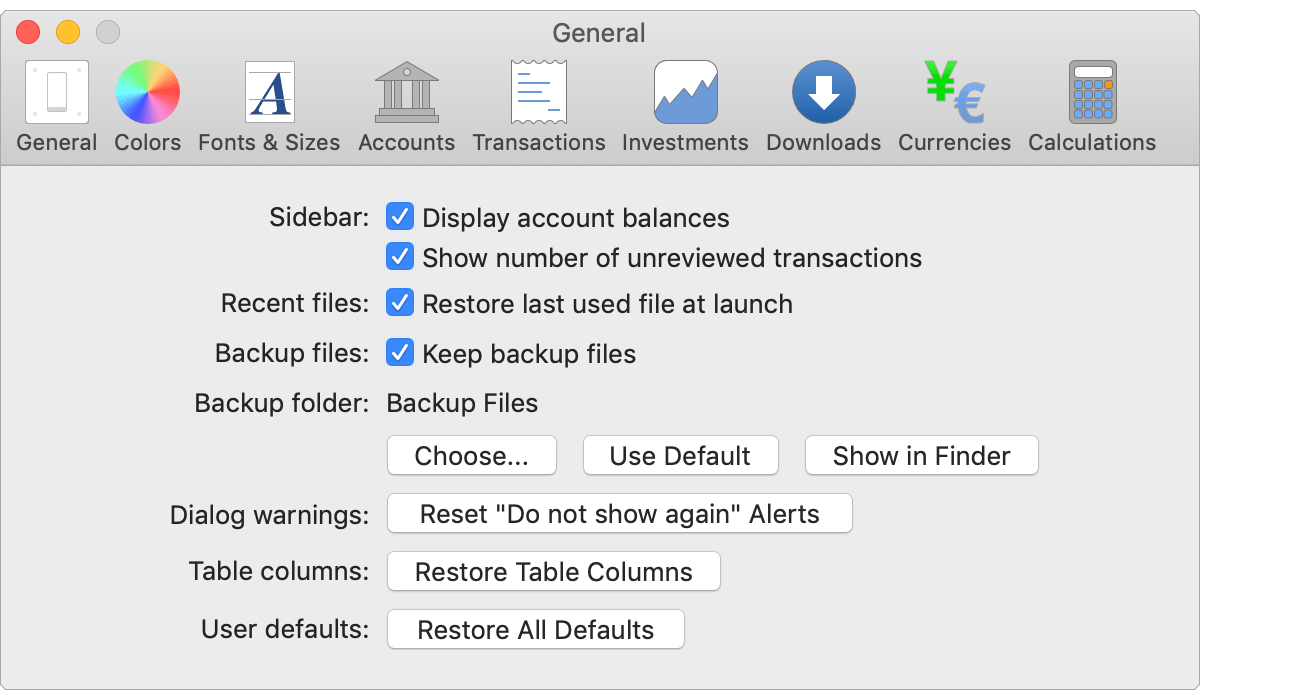Open the Transactions receipt icon
This screenshot has height=700, width=1300.
(539, 93)
